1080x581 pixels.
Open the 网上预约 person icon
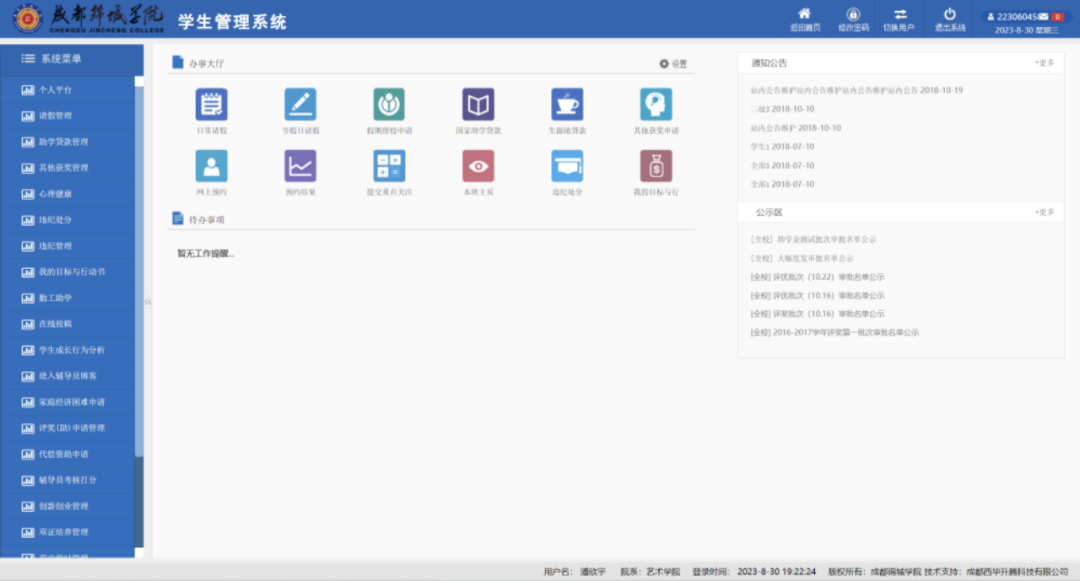tap(211, 166)
